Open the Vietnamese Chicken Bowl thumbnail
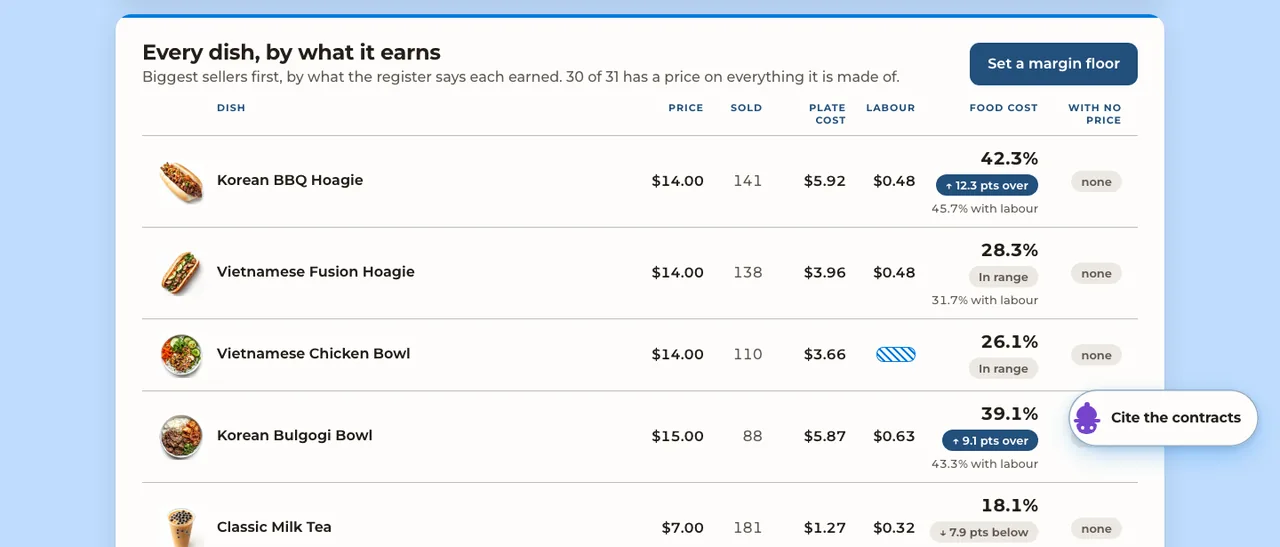The height and width of the screenshot is (547, 1280). (x=181, y=355)
